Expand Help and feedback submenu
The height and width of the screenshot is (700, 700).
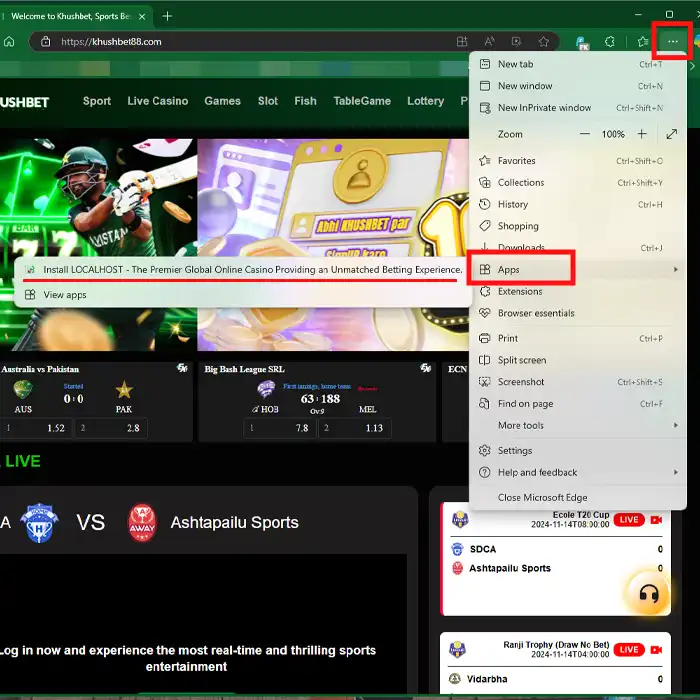pyautogui.click(x=577, y=472)
